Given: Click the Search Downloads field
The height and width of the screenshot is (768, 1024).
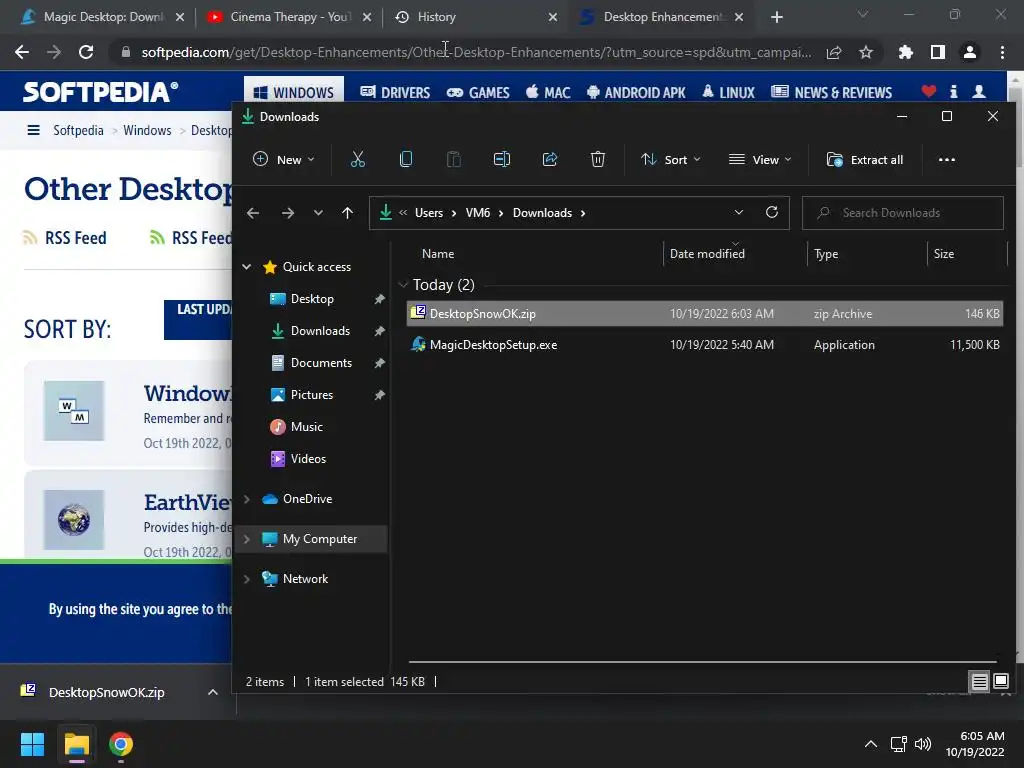Looking at the screenshot, I should pos(903,213).
